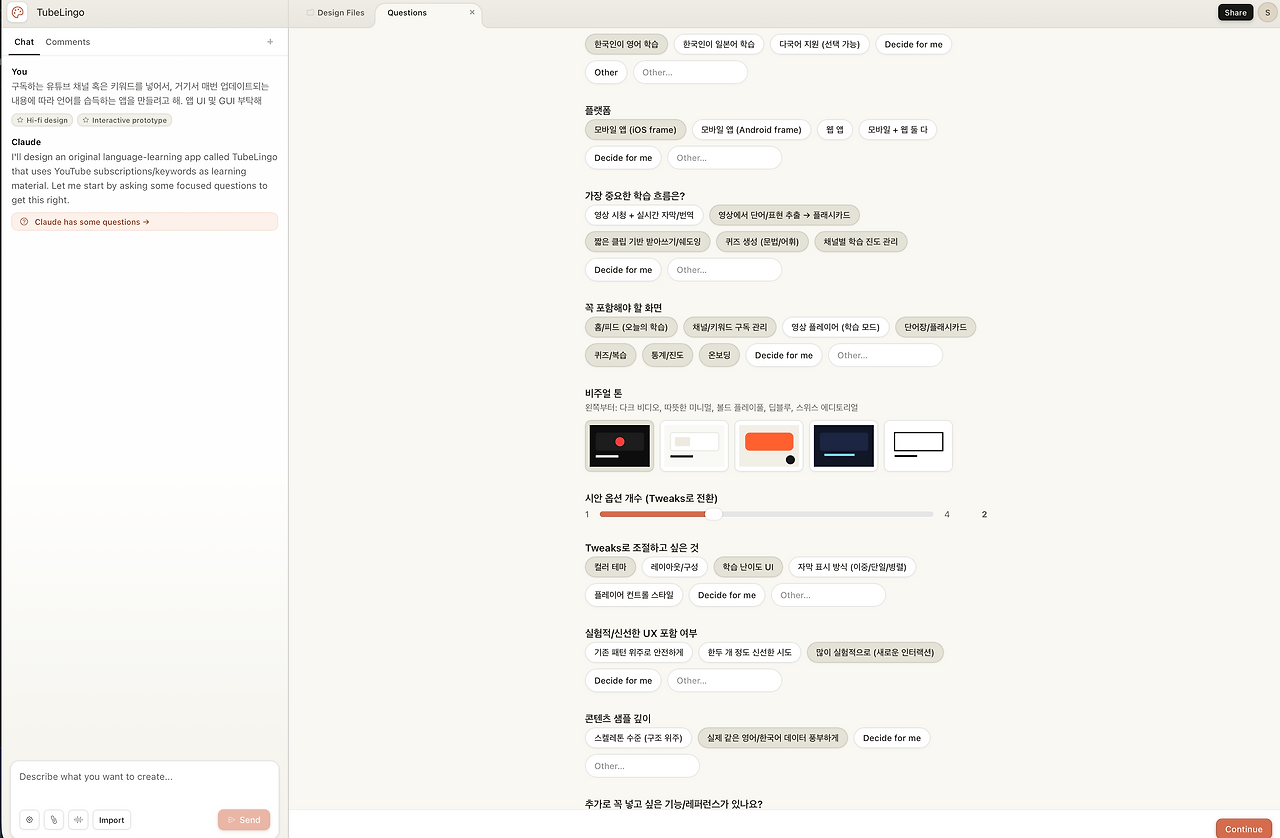1280x838 pixels.
Task: Select the '한국인이 일본어 학습' option
Action: pyautogui.click(x=719, y=44)
